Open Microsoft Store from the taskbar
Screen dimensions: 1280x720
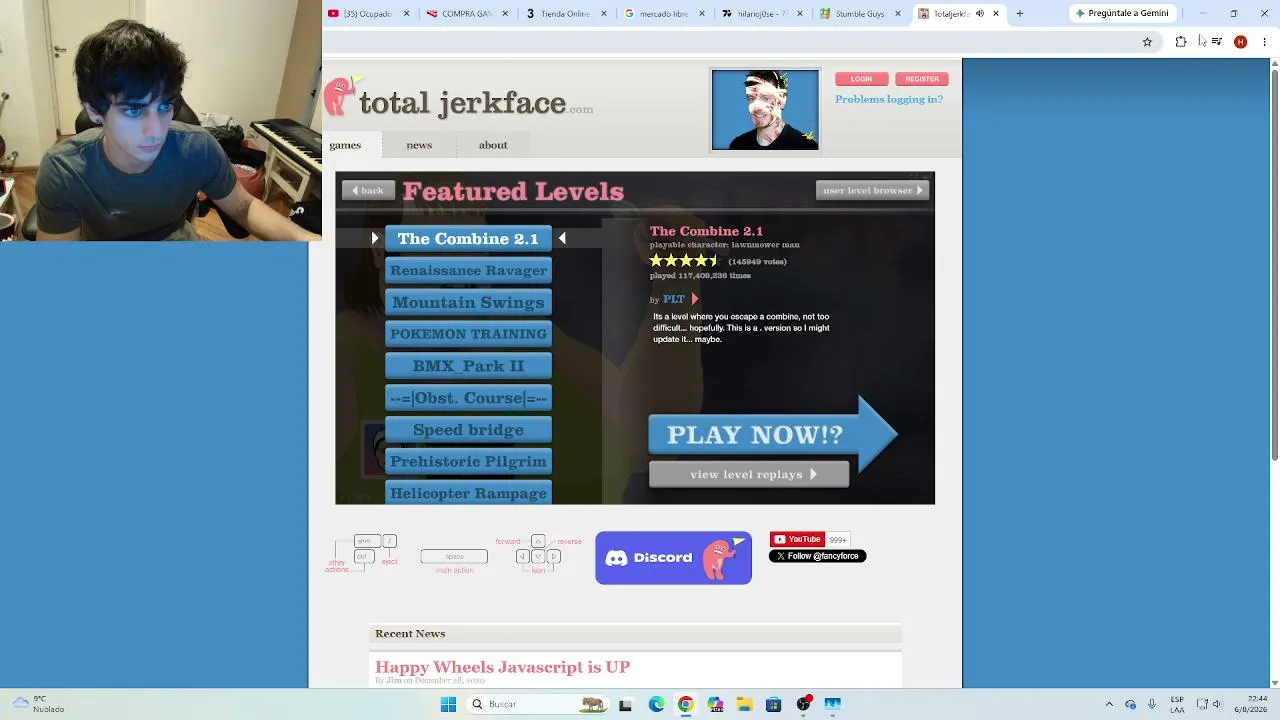773,704
